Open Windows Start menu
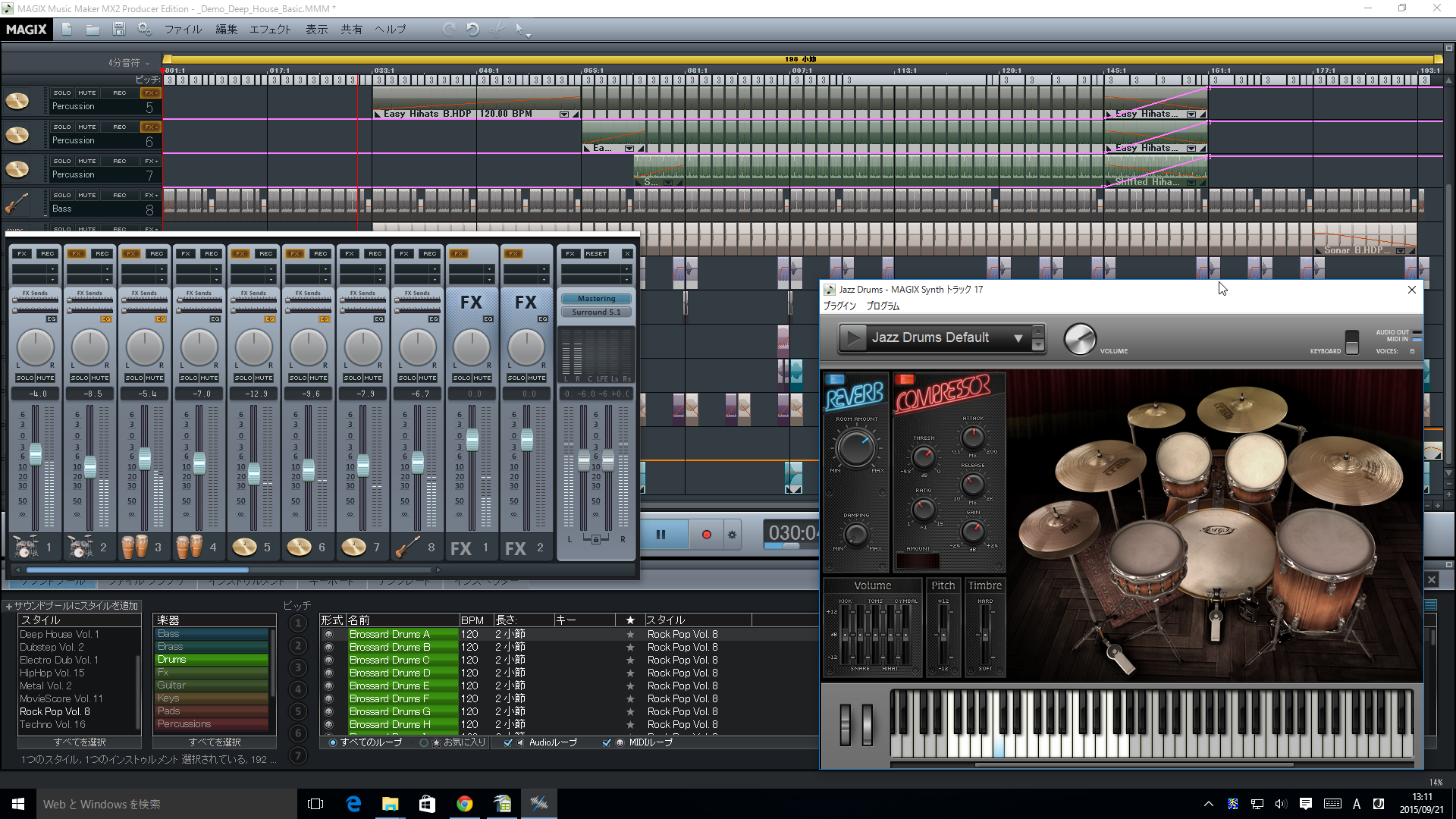Viewport: 1456px width, 819px height. click(18, 804)
